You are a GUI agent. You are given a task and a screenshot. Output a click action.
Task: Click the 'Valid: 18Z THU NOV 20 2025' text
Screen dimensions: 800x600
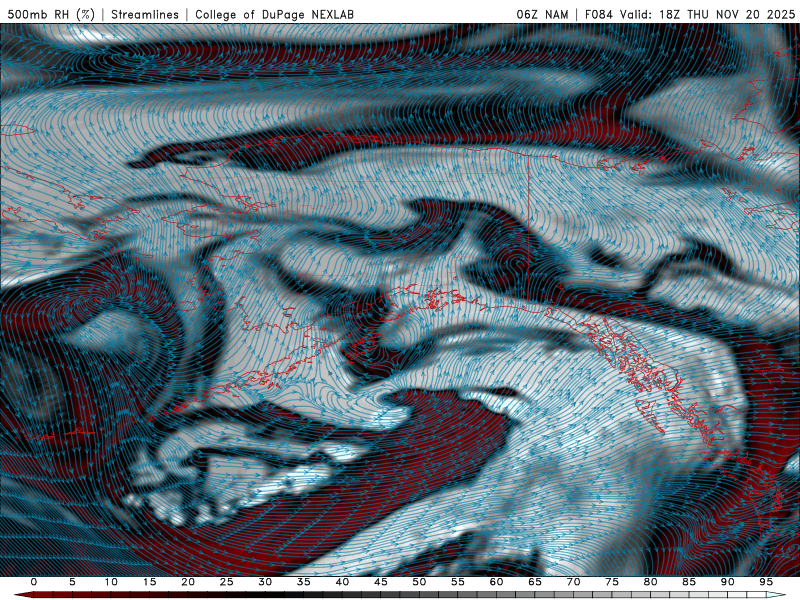[x=707, y=14]
